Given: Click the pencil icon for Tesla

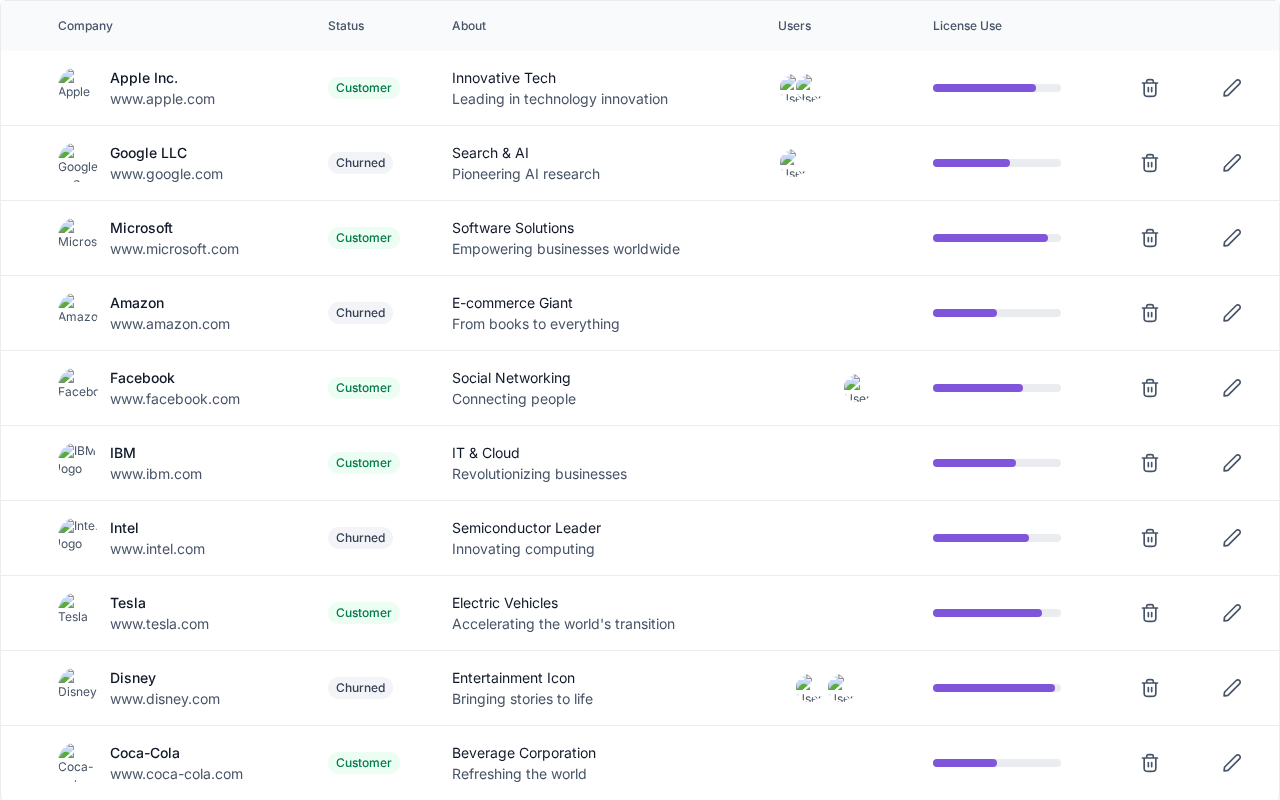Looking at the screenshot, I should pyautogui.click(x=1232, y=613).
